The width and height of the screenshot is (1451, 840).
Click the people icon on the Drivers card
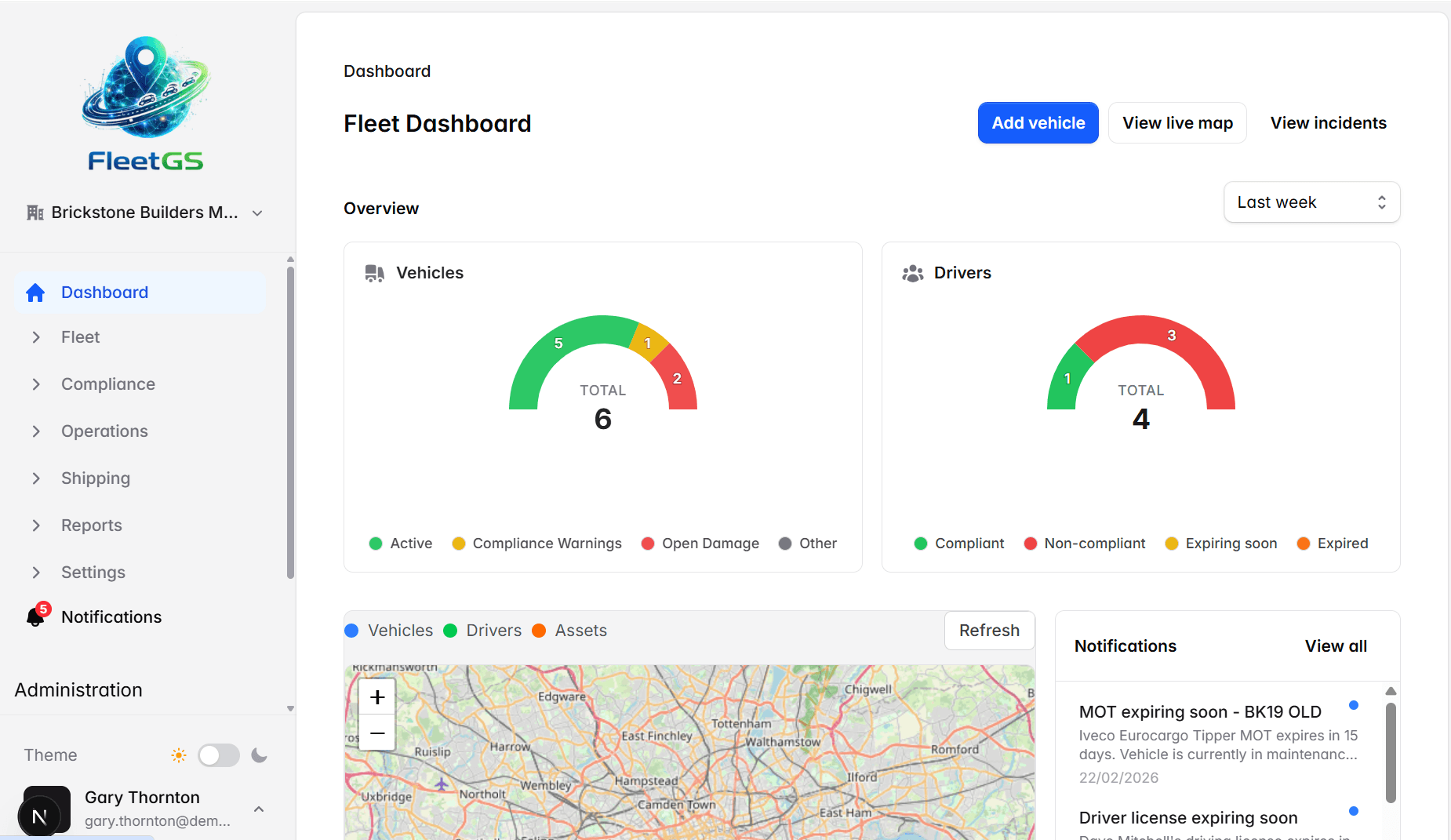pos(913,273)
